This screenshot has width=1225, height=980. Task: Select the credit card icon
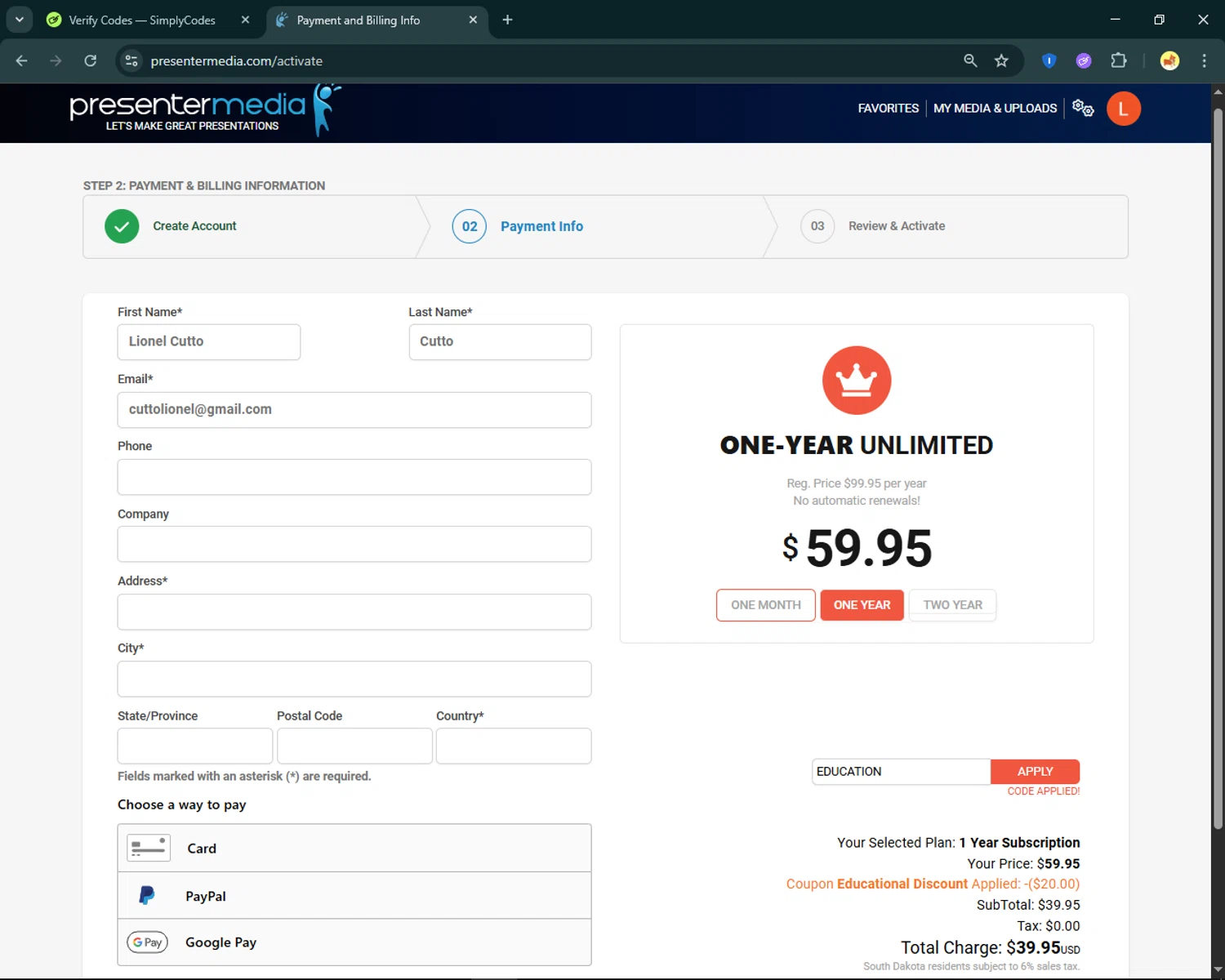point(149,848)
